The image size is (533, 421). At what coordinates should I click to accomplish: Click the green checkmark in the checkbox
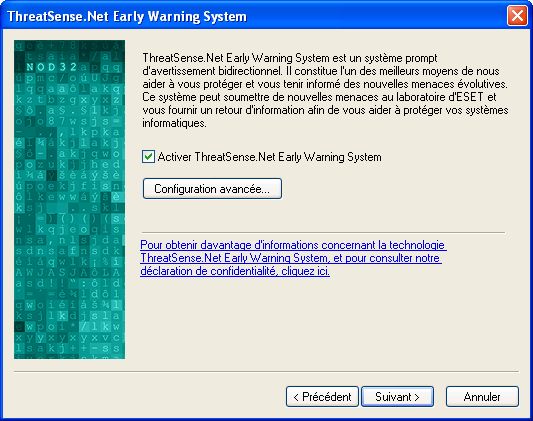coord(148,157)
